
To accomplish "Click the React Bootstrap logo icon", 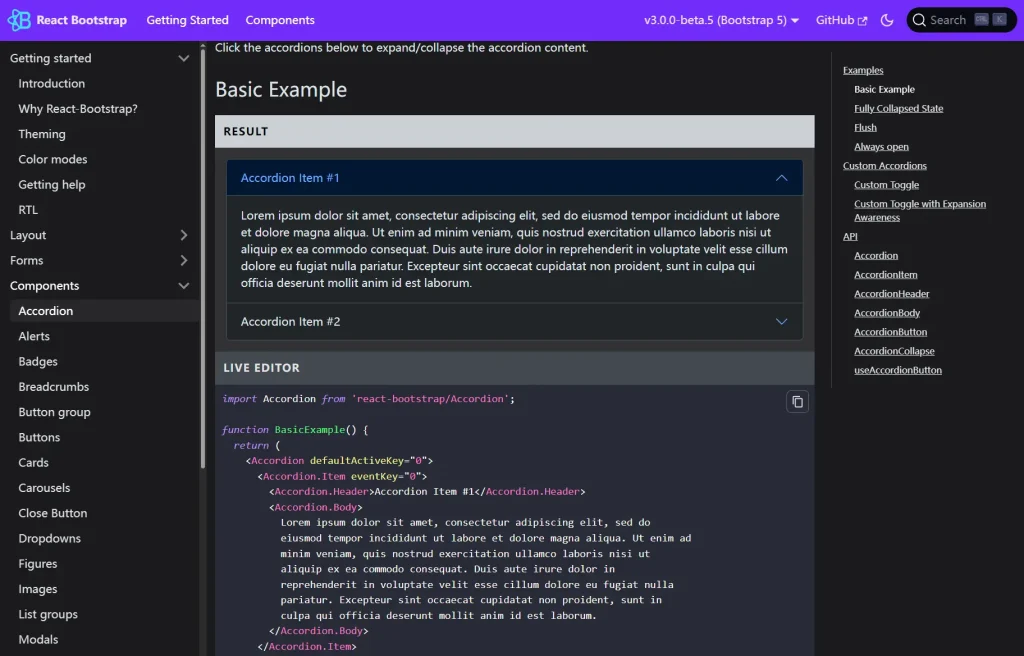I will click(19, 19).
